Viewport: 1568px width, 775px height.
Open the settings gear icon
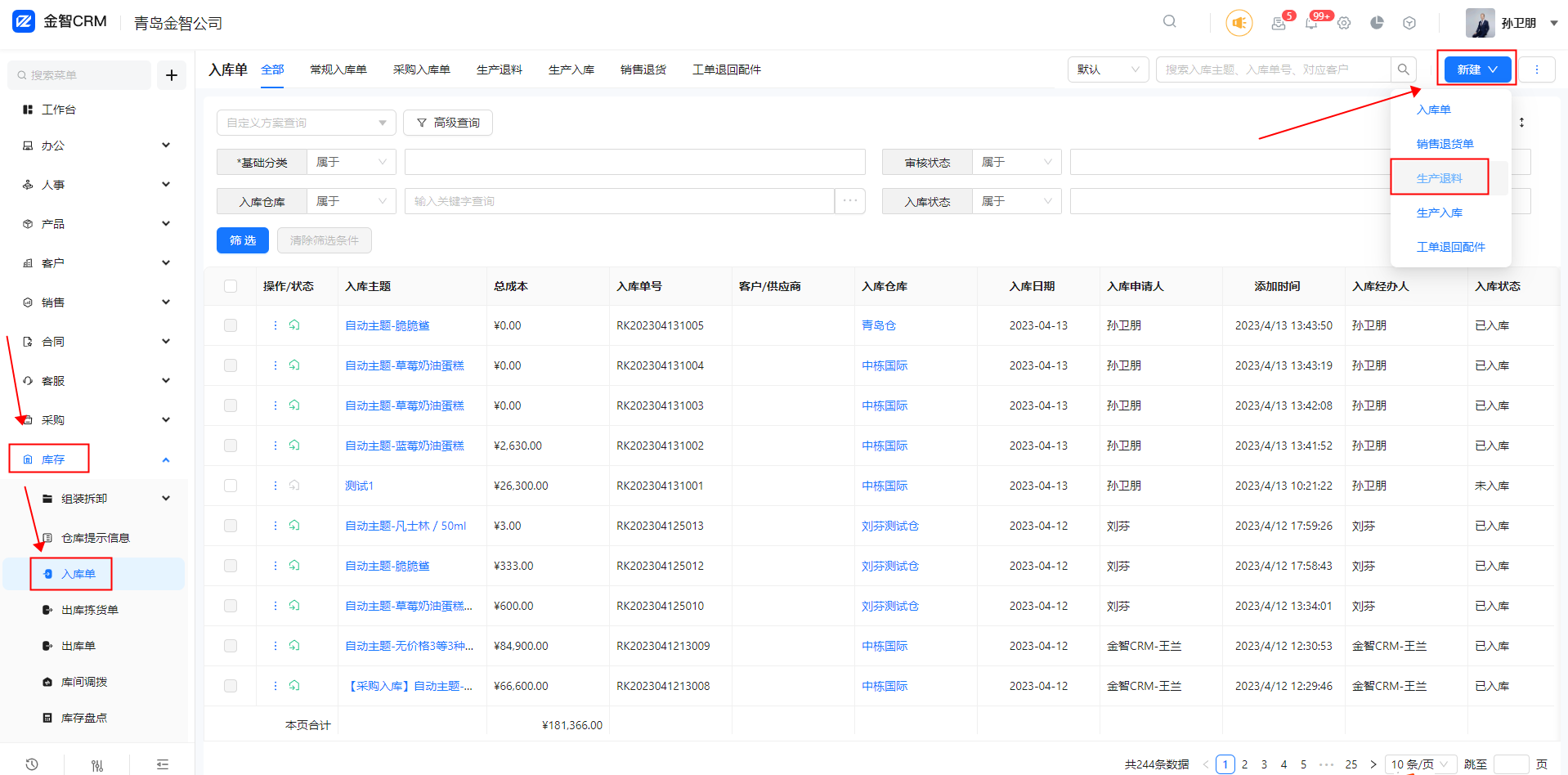point(1344,23)
